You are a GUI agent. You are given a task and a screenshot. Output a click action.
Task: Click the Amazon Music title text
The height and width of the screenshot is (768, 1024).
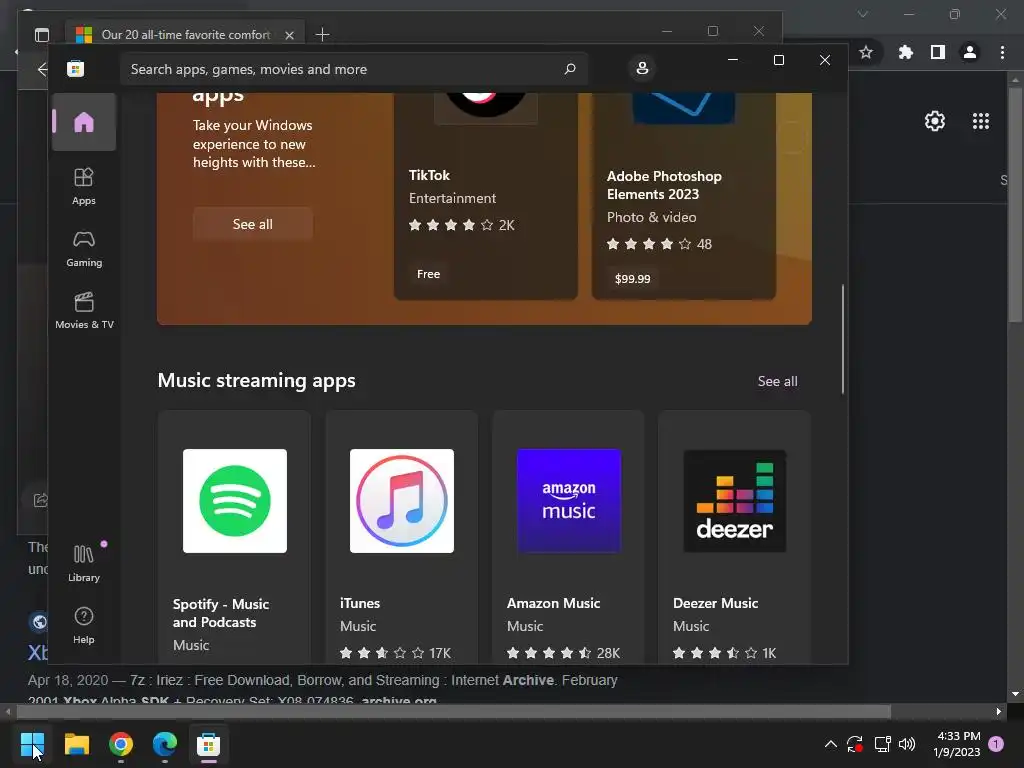pos(553,603)
